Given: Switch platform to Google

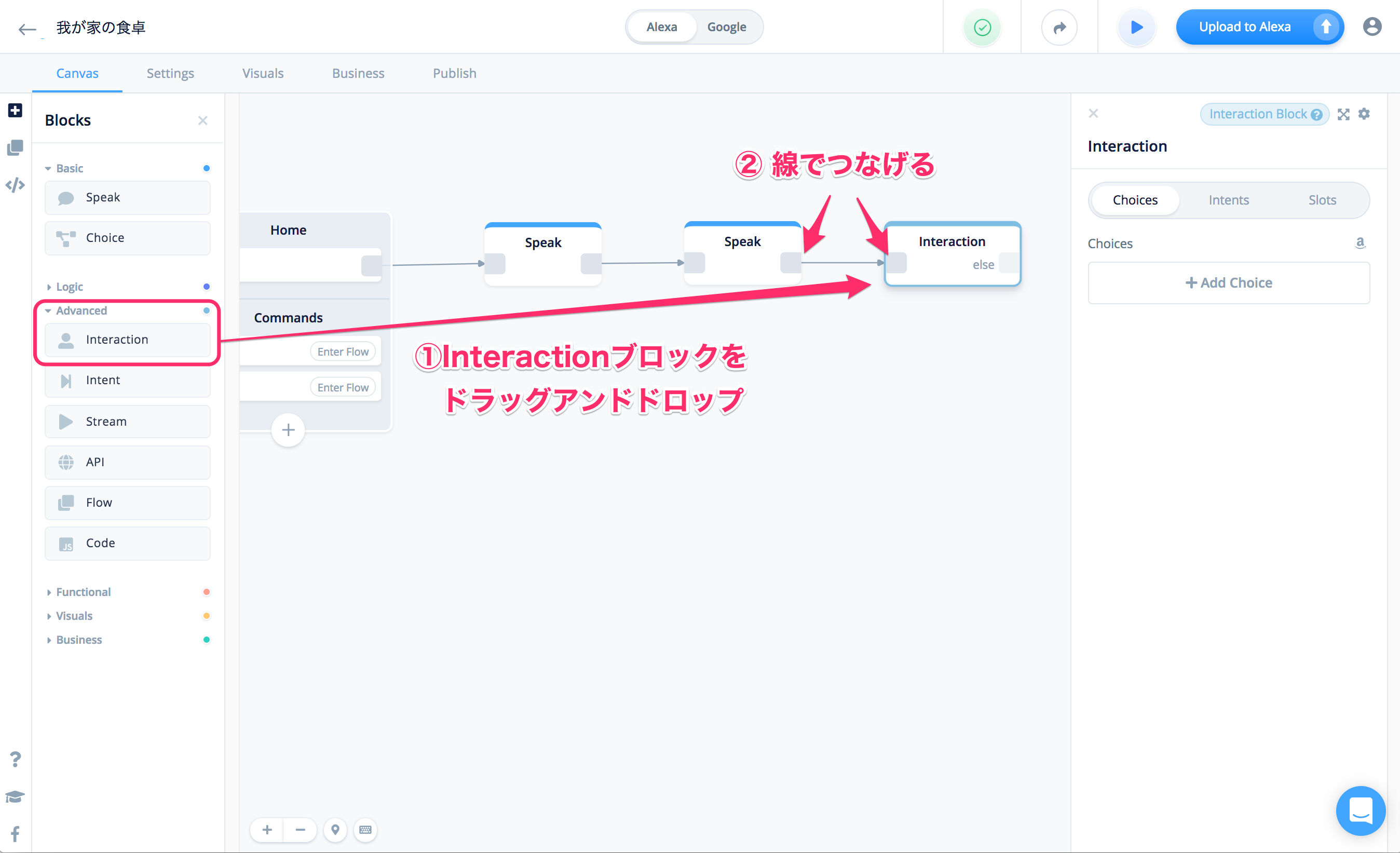Looking at the screenshot, I should pos(726,26).
